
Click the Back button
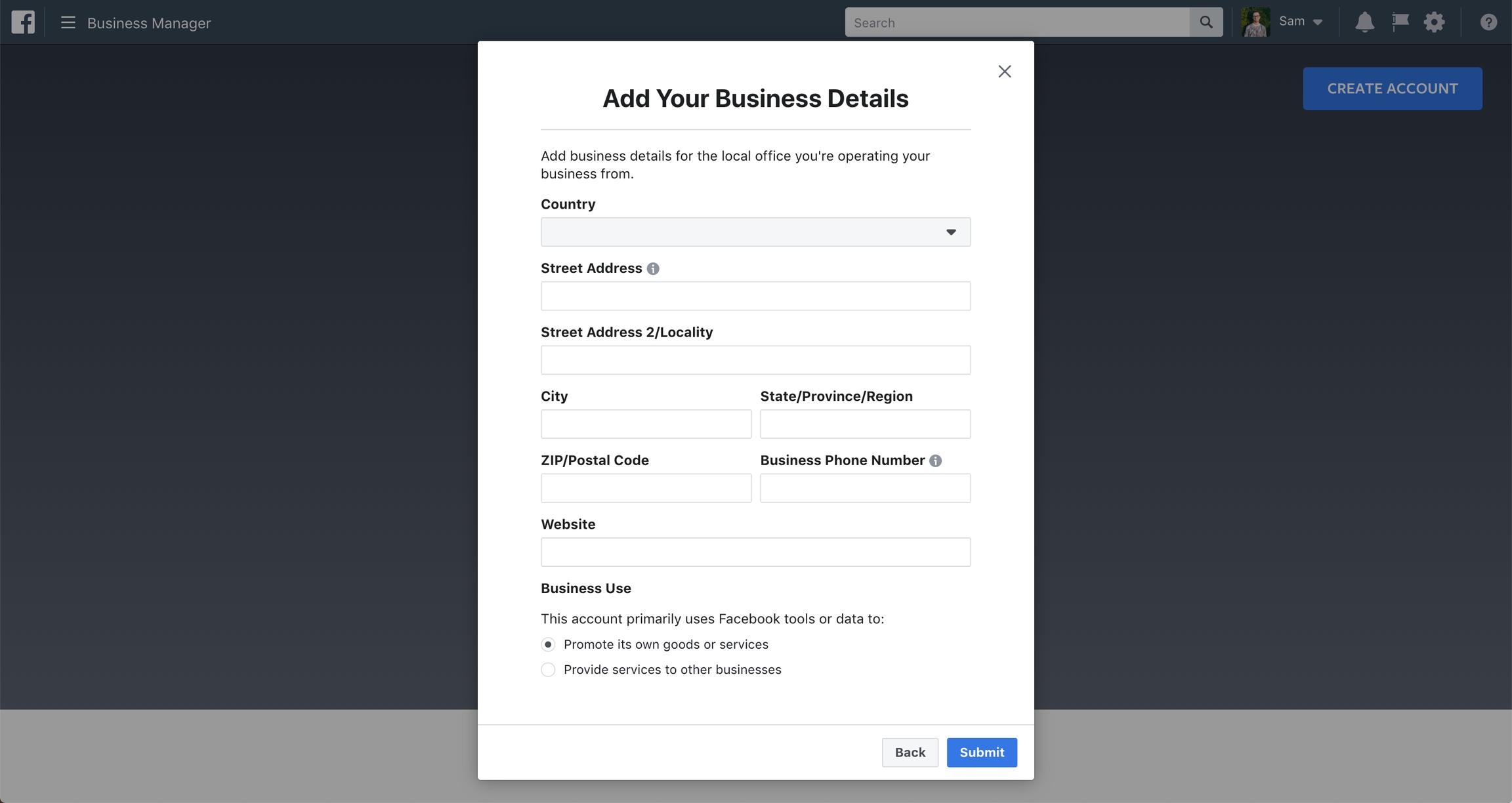click(910, 752)
